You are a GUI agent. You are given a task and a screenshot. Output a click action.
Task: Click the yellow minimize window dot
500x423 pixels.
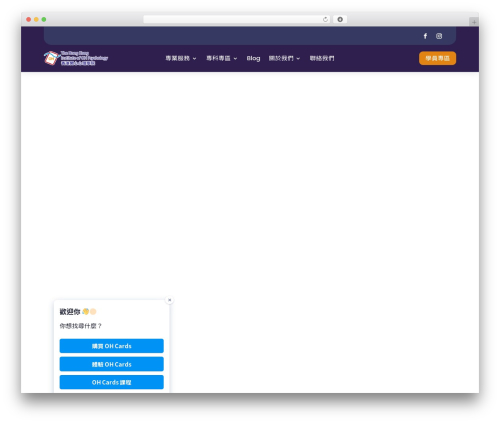pyautogui.click(x=36, y=19)
